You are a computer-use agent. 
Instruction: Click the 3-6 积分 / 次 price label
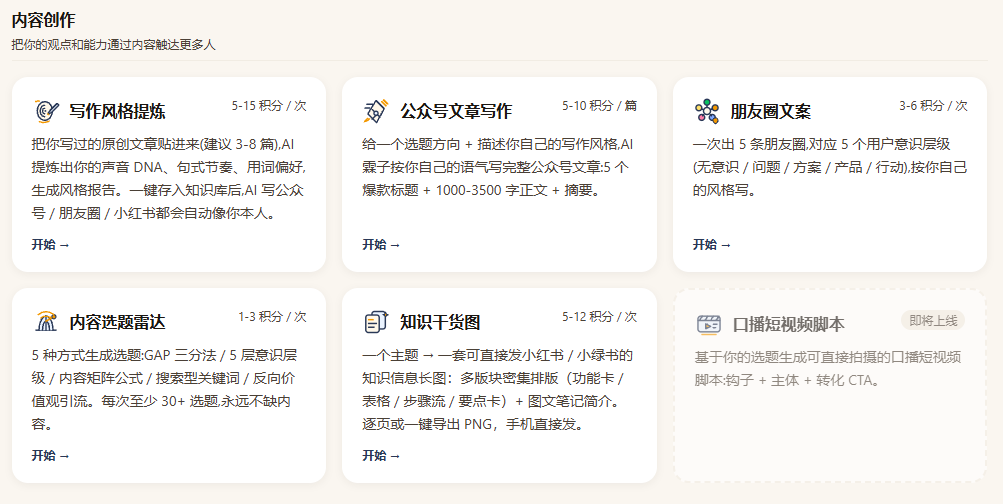click(933, 106)
